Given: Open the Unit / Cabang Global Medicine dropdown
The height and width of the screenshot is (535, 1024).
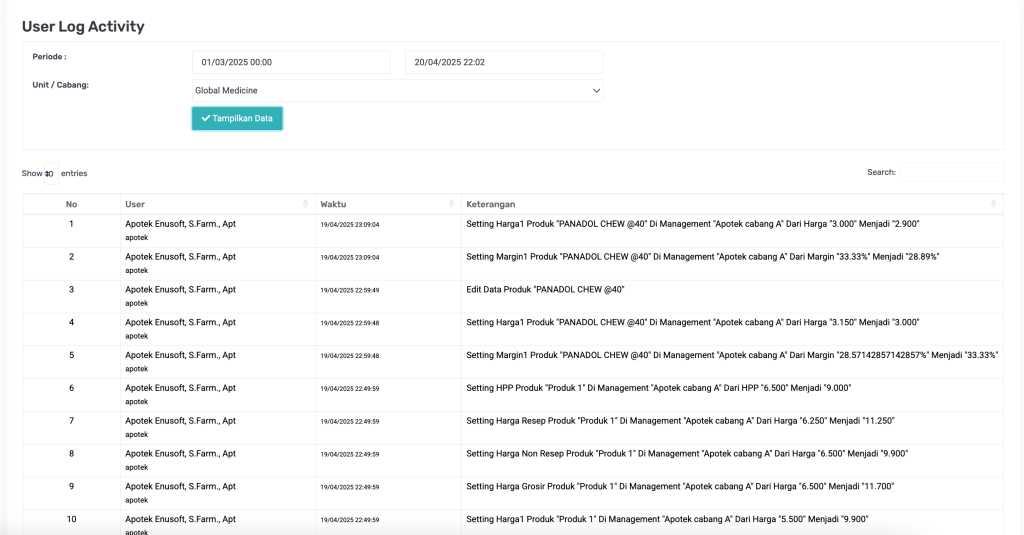Looking at the screenshot, I should pos(397,91).
